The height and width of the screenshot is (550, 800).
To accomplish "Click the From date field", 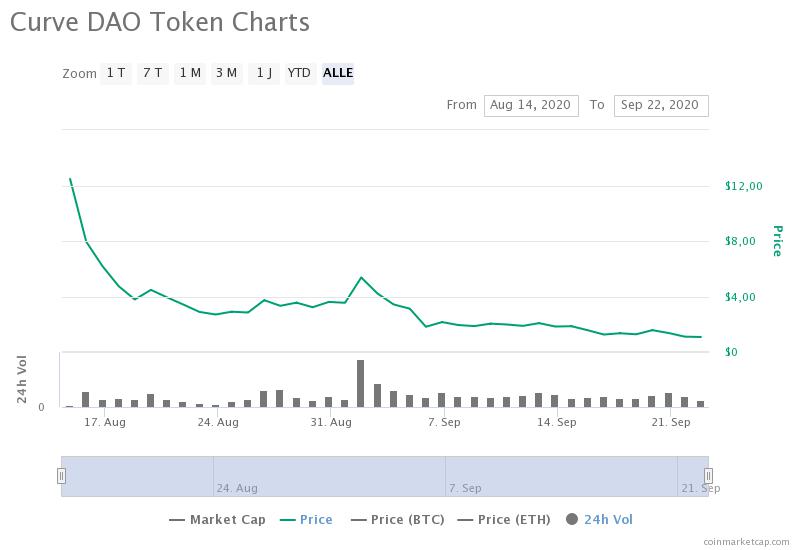I will 531,105.
